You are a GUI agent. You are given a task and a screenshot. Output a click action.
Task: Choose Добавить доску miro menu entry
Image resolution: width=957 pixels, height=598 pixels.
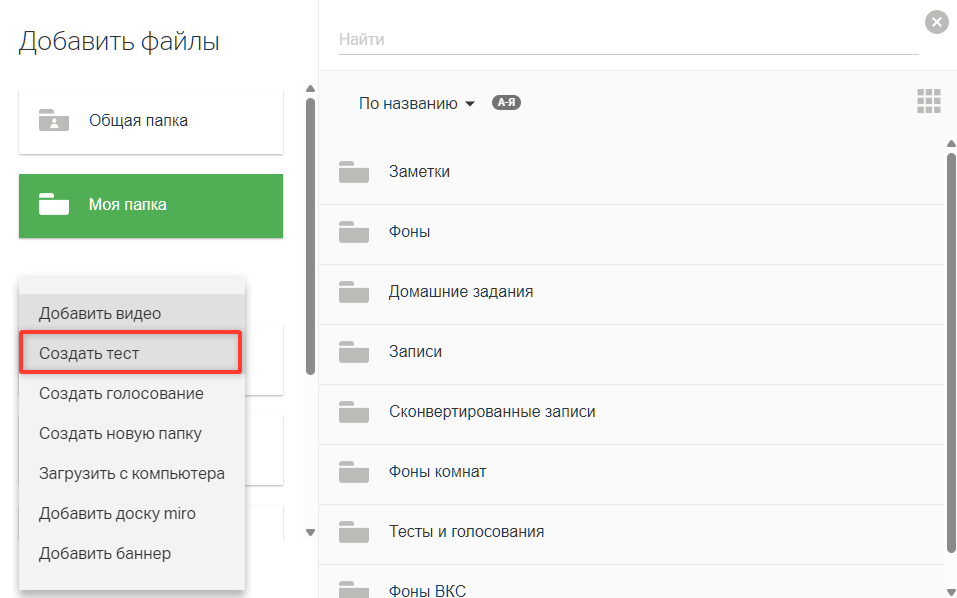(x=132, y=514)
